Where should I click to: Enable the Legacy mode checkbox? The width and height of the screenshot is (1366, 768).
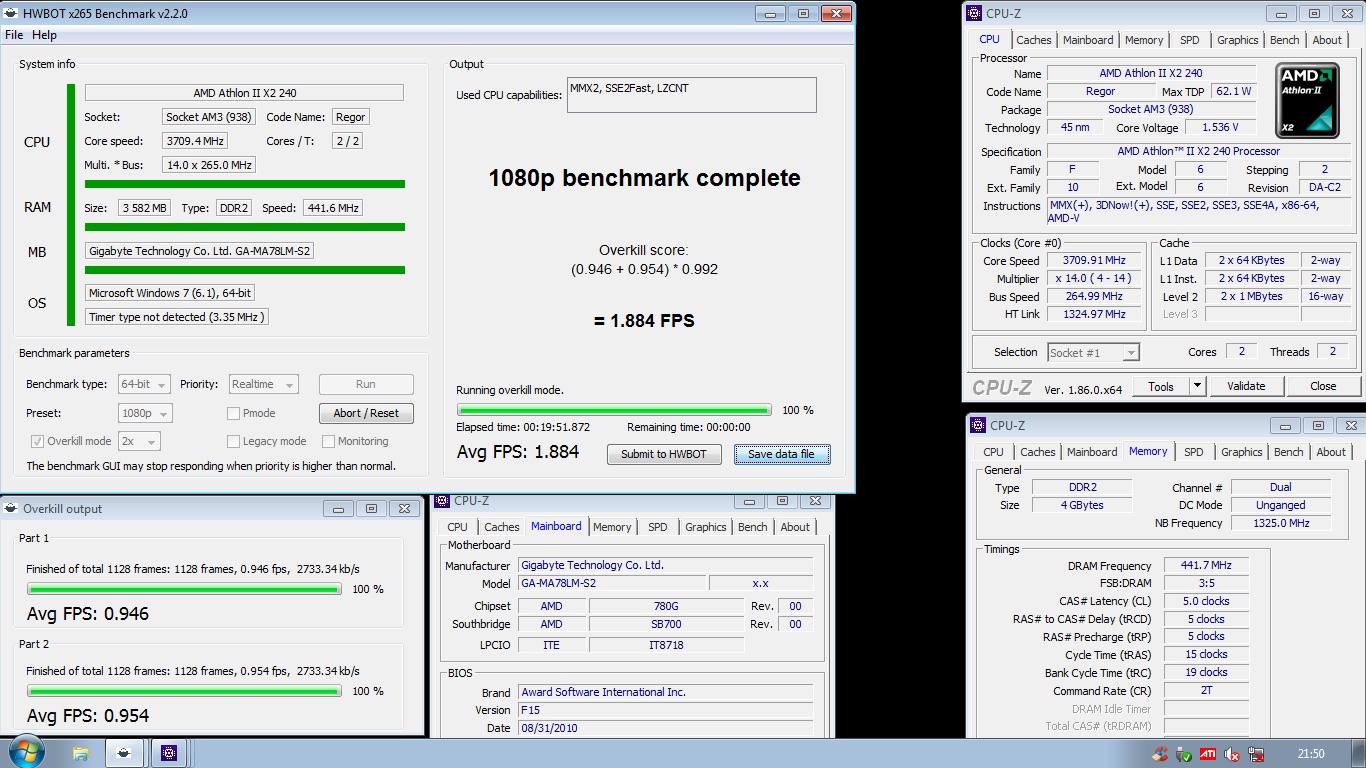[x=233, y=441]
